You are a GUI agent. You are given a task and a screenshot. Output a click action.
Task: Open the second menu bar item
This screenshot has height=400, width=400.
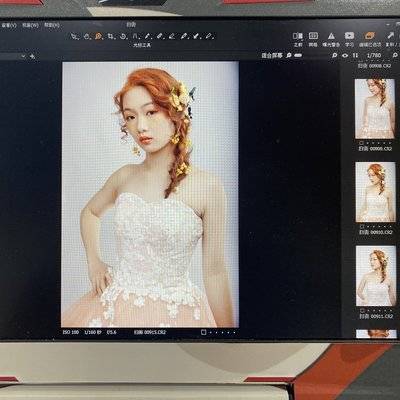pos(30,25)
